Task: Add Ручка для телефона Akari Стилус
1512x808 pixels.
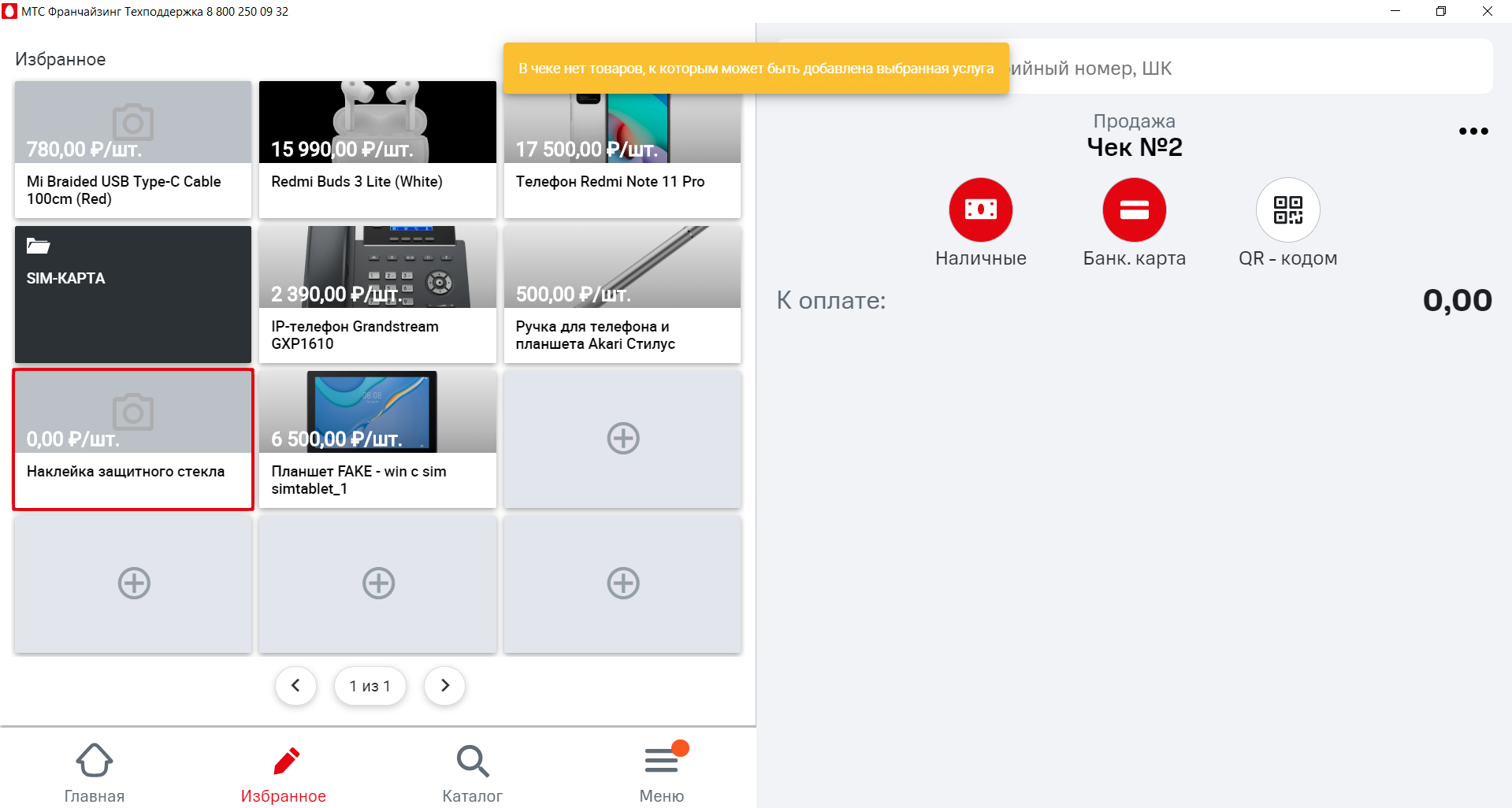Action: coord(622,295)
